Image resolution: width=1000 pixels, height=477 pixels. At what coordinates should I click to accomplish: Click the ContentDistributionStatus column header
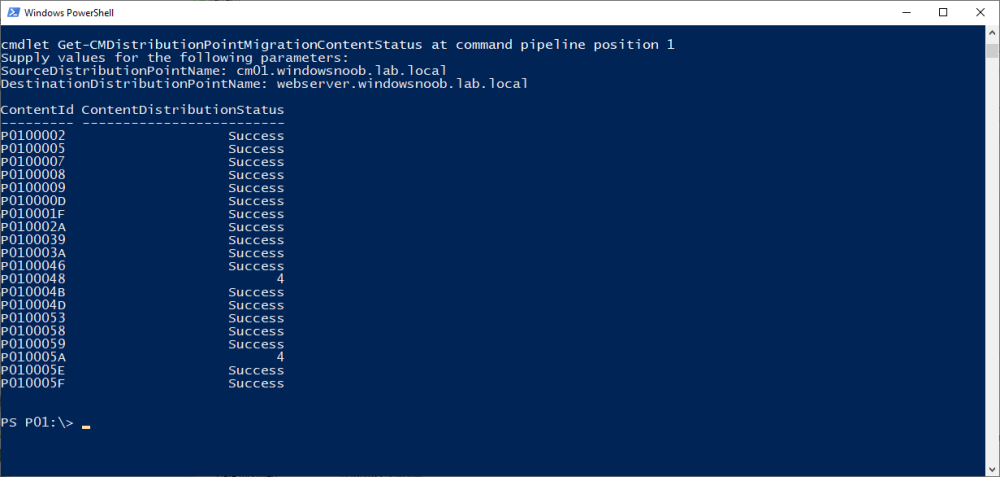click(x=183, y=110)
